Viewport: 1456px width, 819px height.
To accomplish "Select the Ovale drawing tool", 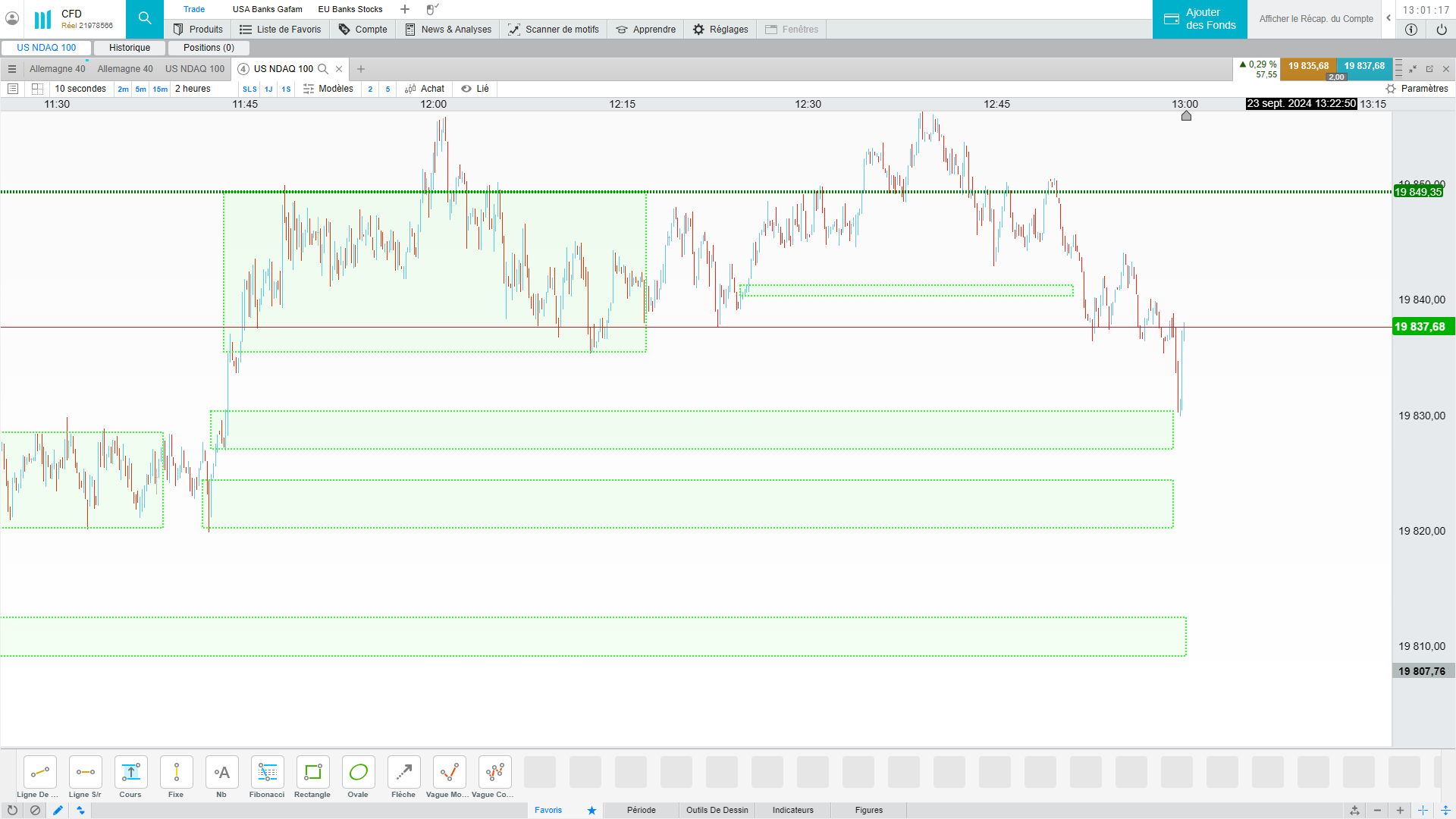I will pos(358,773).
